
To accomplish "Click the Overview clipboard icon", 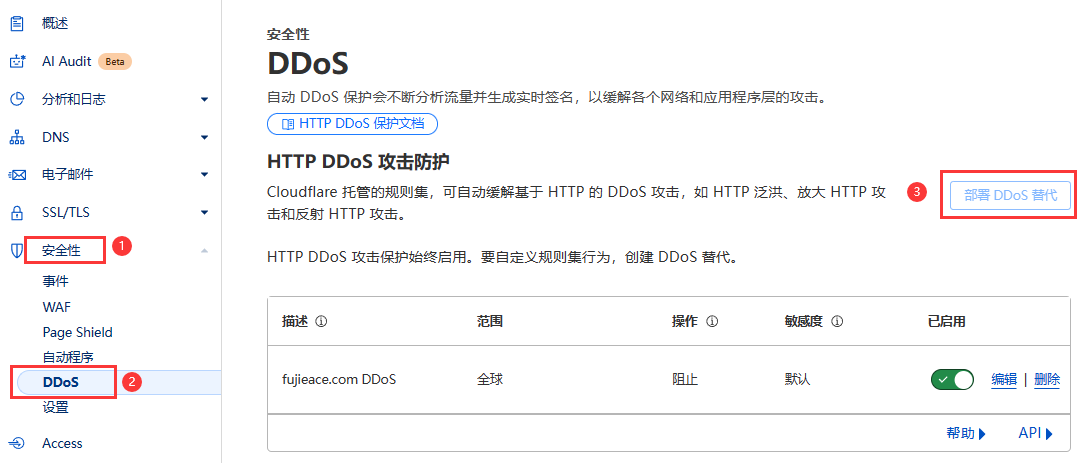I will pyautogui.click(x=17, y=24).
